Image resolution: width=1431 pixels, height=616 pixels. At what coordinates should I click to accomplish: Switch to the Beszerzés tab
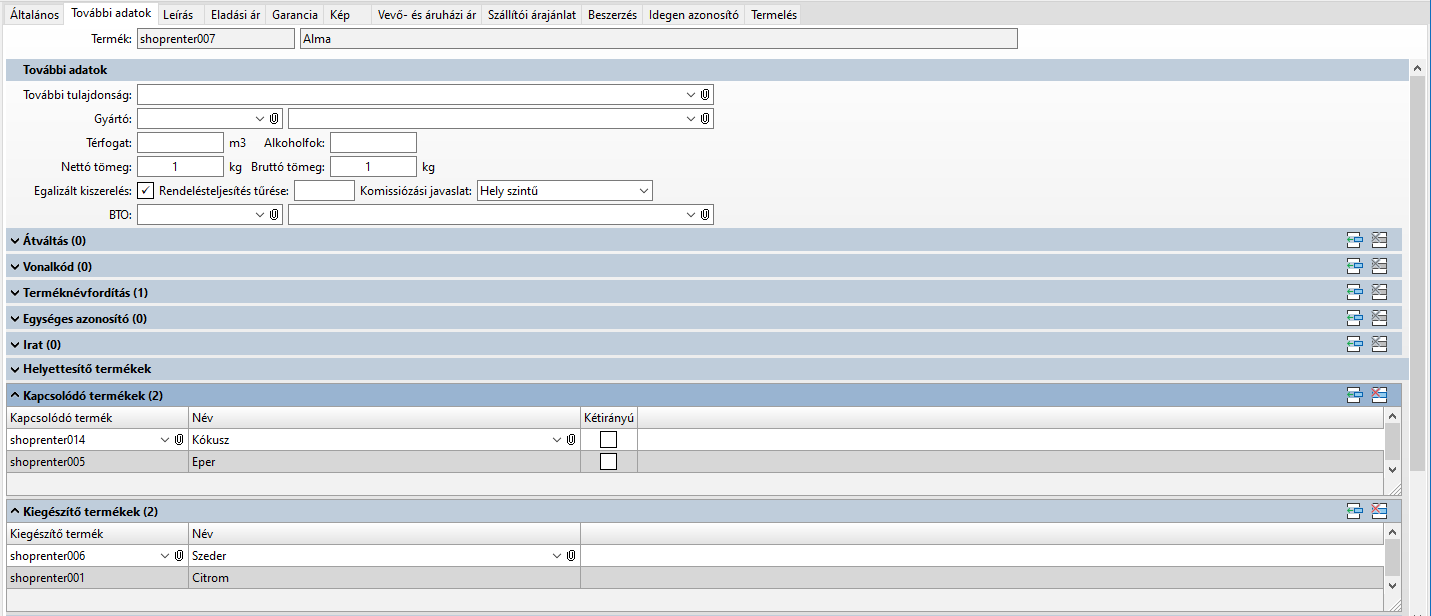[612, 15]
